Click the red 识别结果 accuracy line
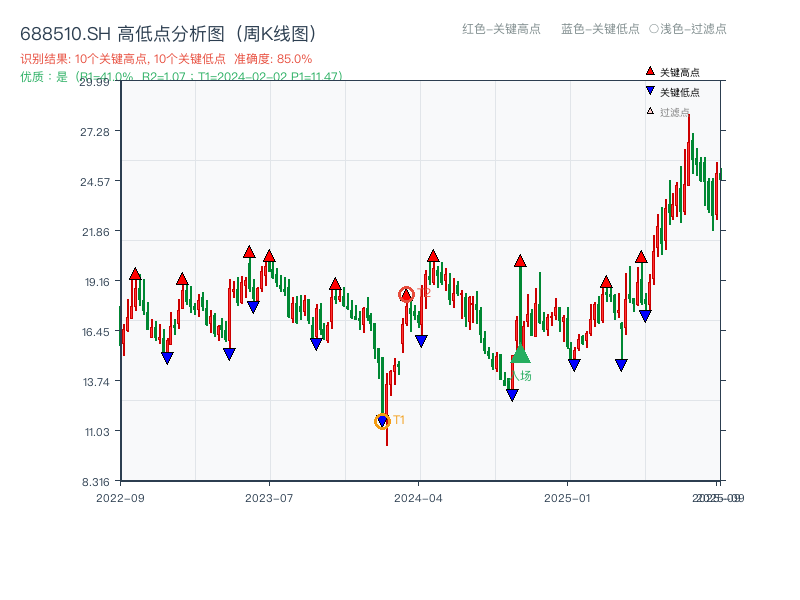The image size is (800, 600). click(x=166, y=59)
